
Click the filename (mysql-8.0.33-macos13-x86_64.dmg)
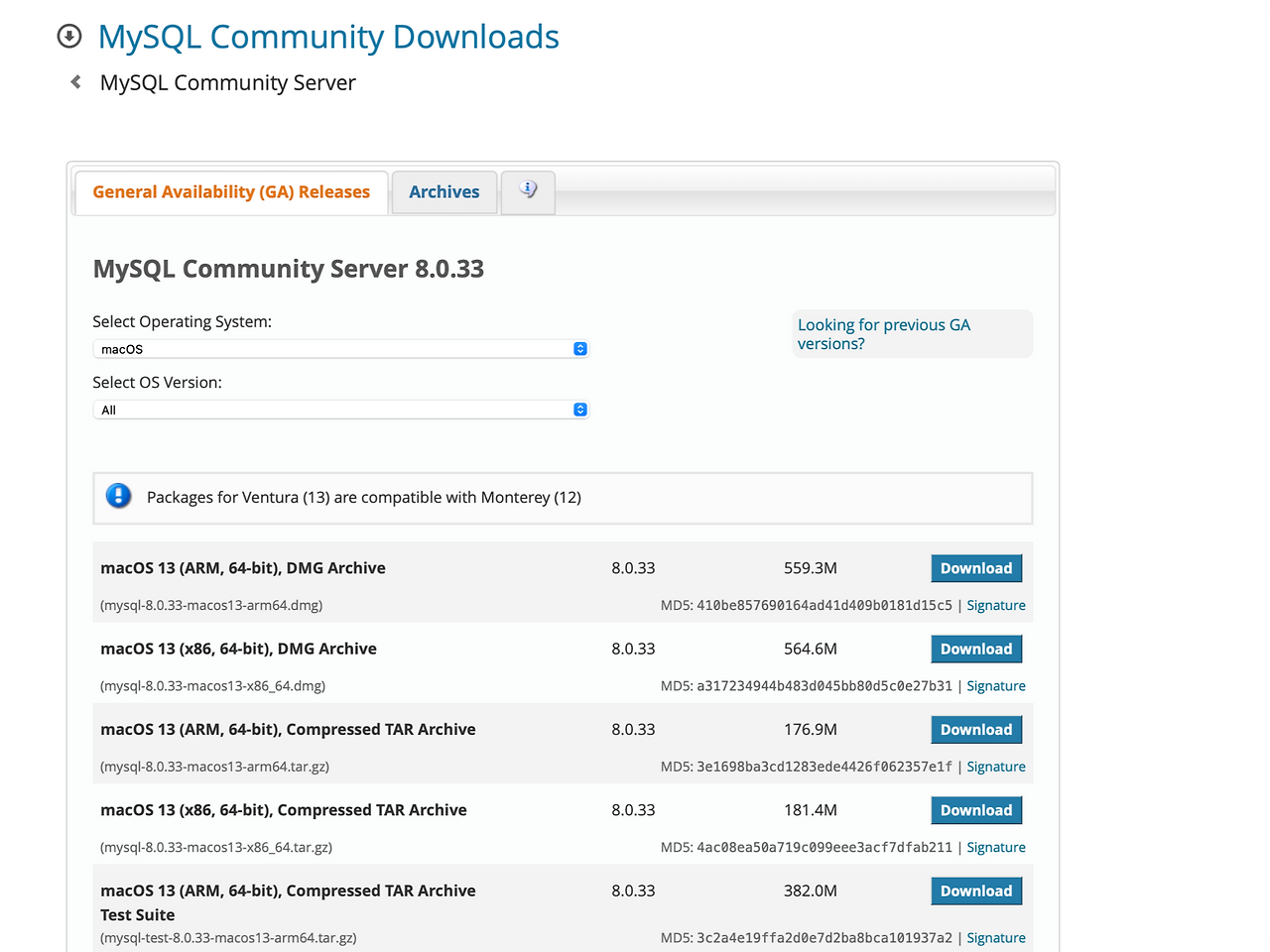tap(212, 686)
